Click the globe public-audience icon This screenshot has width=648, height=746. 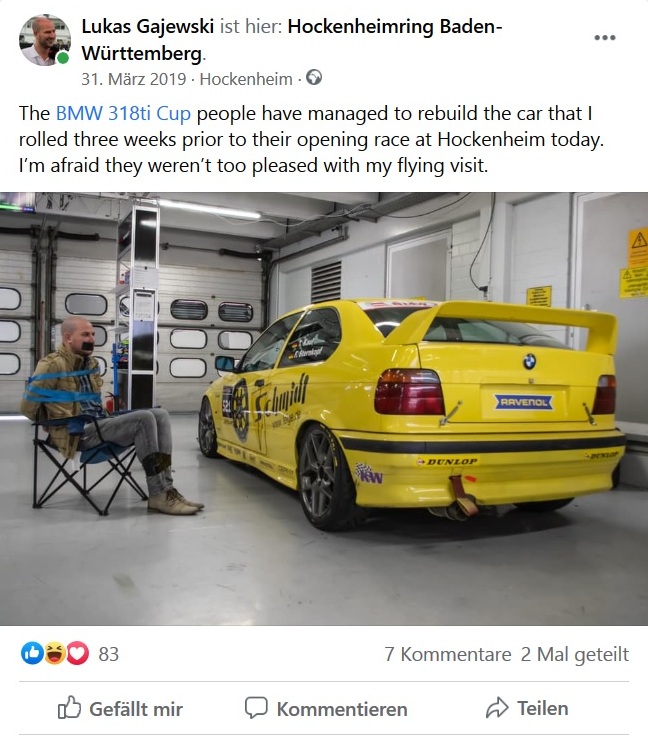point(314,78)
